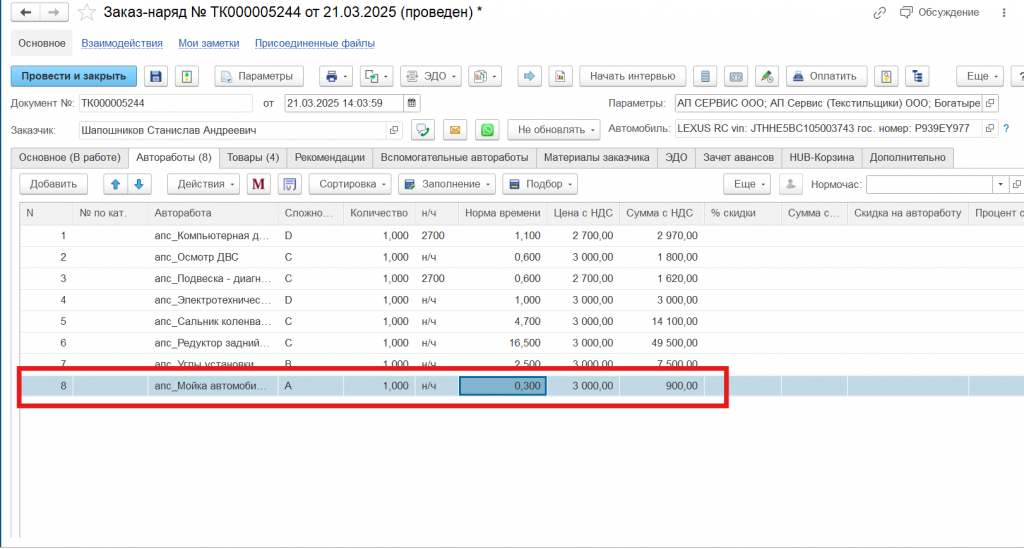Click the save document floppy disk icon
The height and width of the screenshot is (549, 1024).
[155, 76]
